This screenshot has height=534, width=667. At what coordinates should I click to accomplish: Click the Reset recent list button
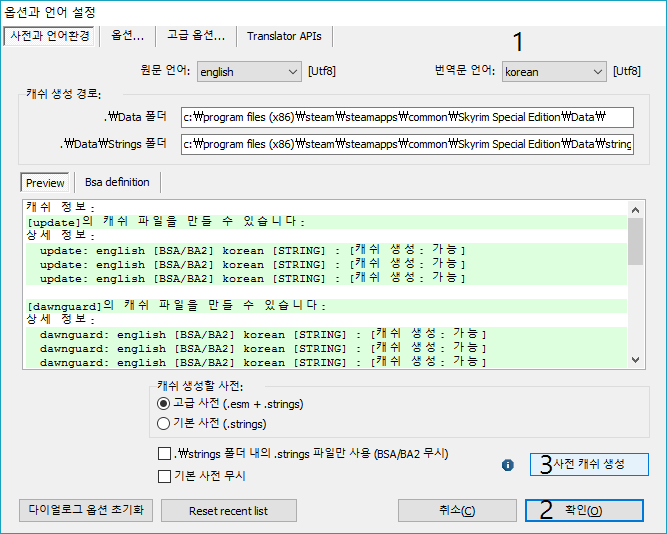[228, 511]
